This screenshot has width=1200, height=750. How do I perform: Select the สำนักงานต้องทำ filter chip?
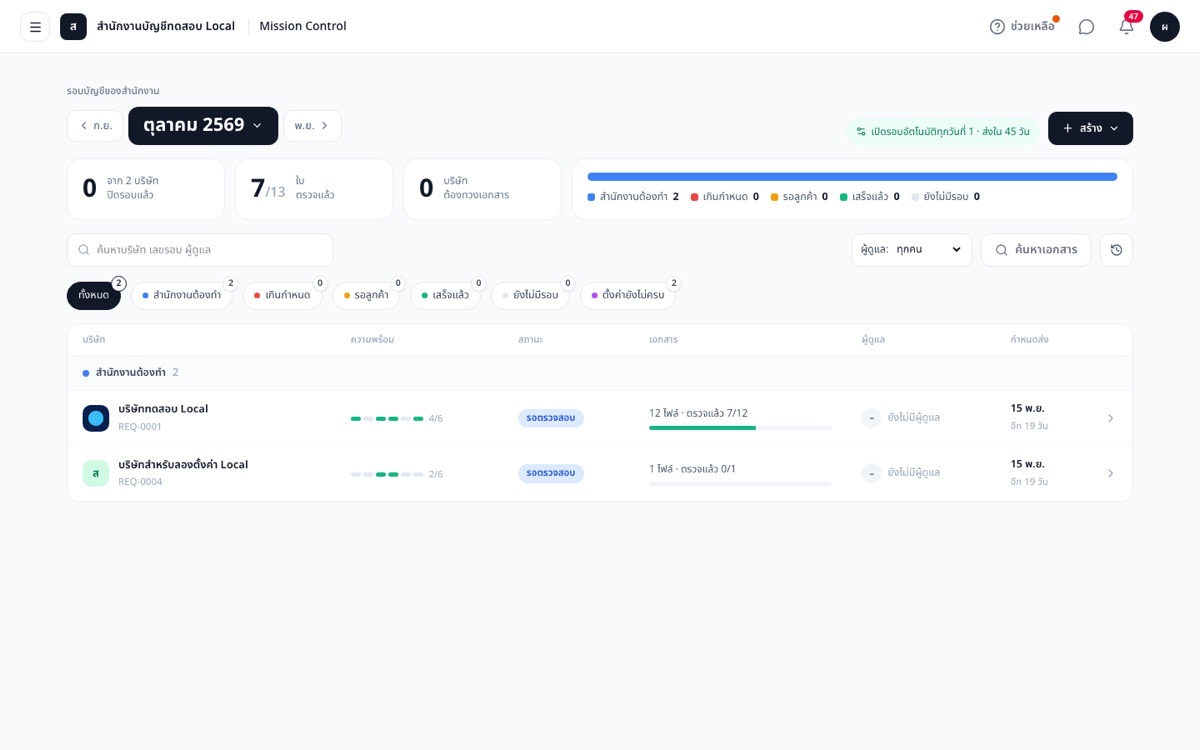pyautogui.click(x=182, y=295)
